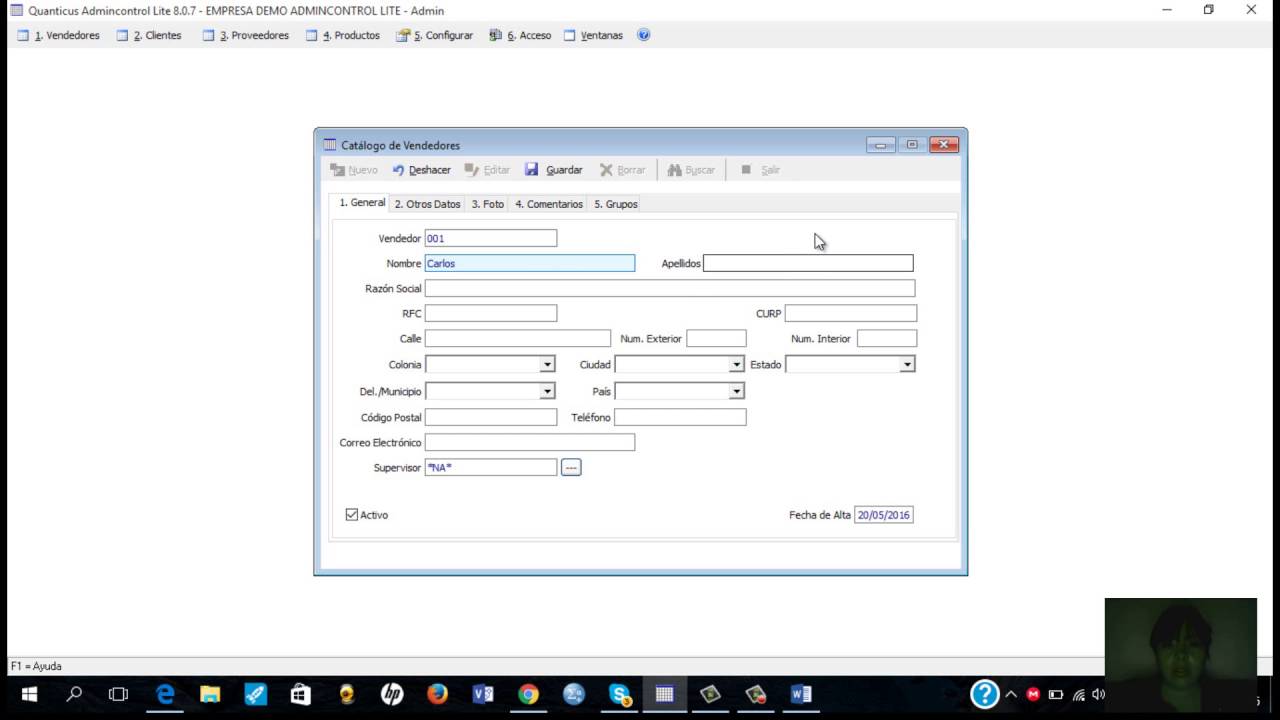This screenshot has width=1280, height=720.
Task: Click the CURP input field
Action: coord(851,313)
